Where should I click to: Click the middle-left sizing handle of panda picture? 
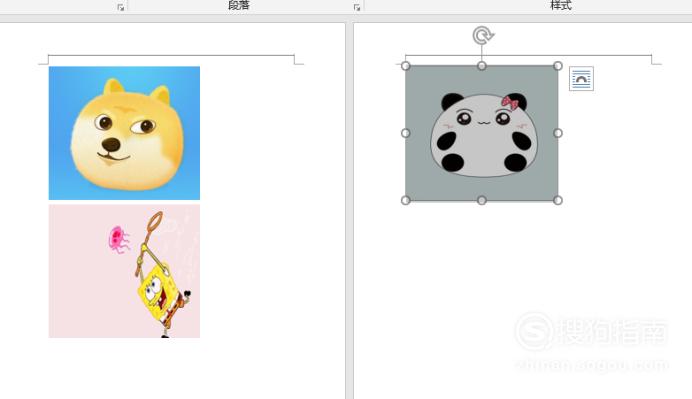click(406, 133)
